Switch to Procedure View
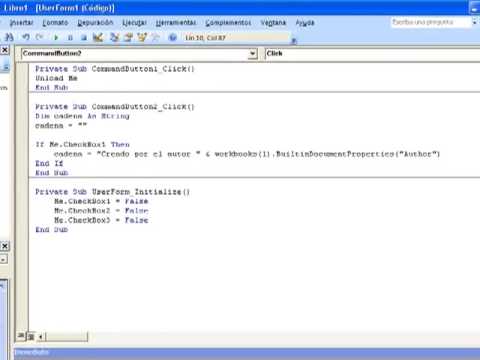Image resolution: width=480 pixels, height=360 pixels. (21, 336)
